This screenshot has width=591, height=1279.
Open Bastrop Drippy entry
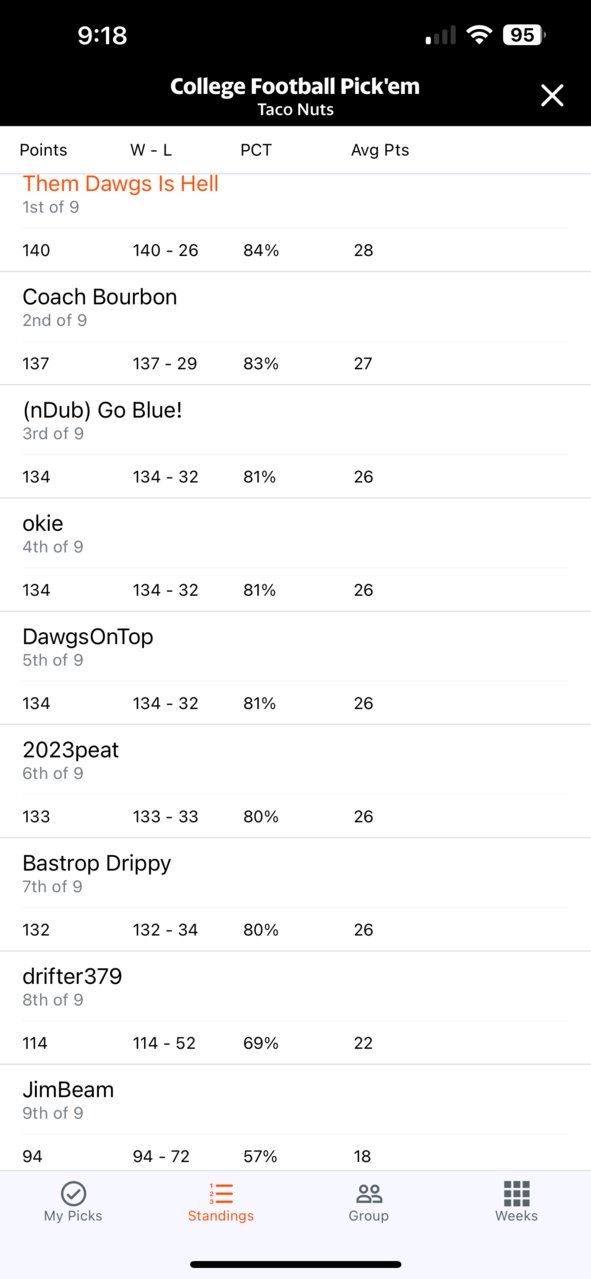click(295, 894)
